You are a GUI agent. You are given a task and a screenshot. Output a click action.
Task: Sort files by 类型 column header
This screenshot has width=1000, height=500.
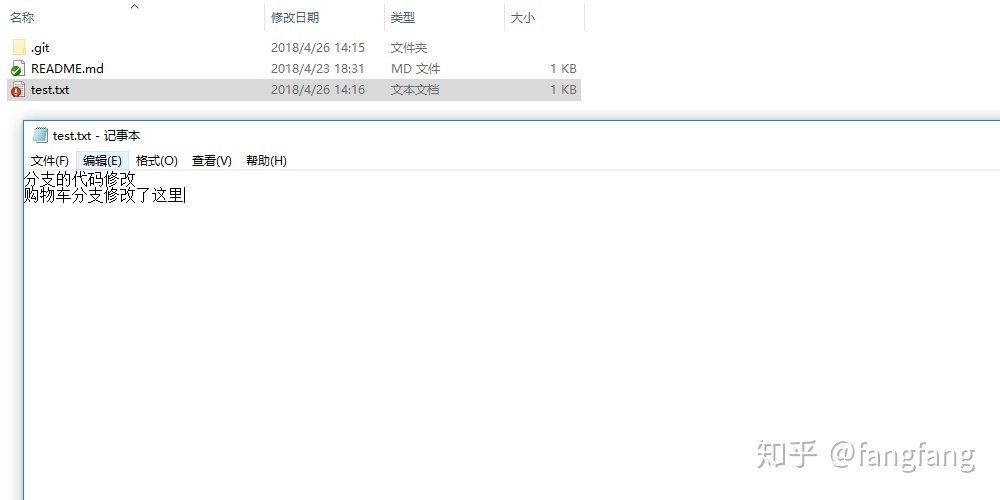click(x=403, y=18)
